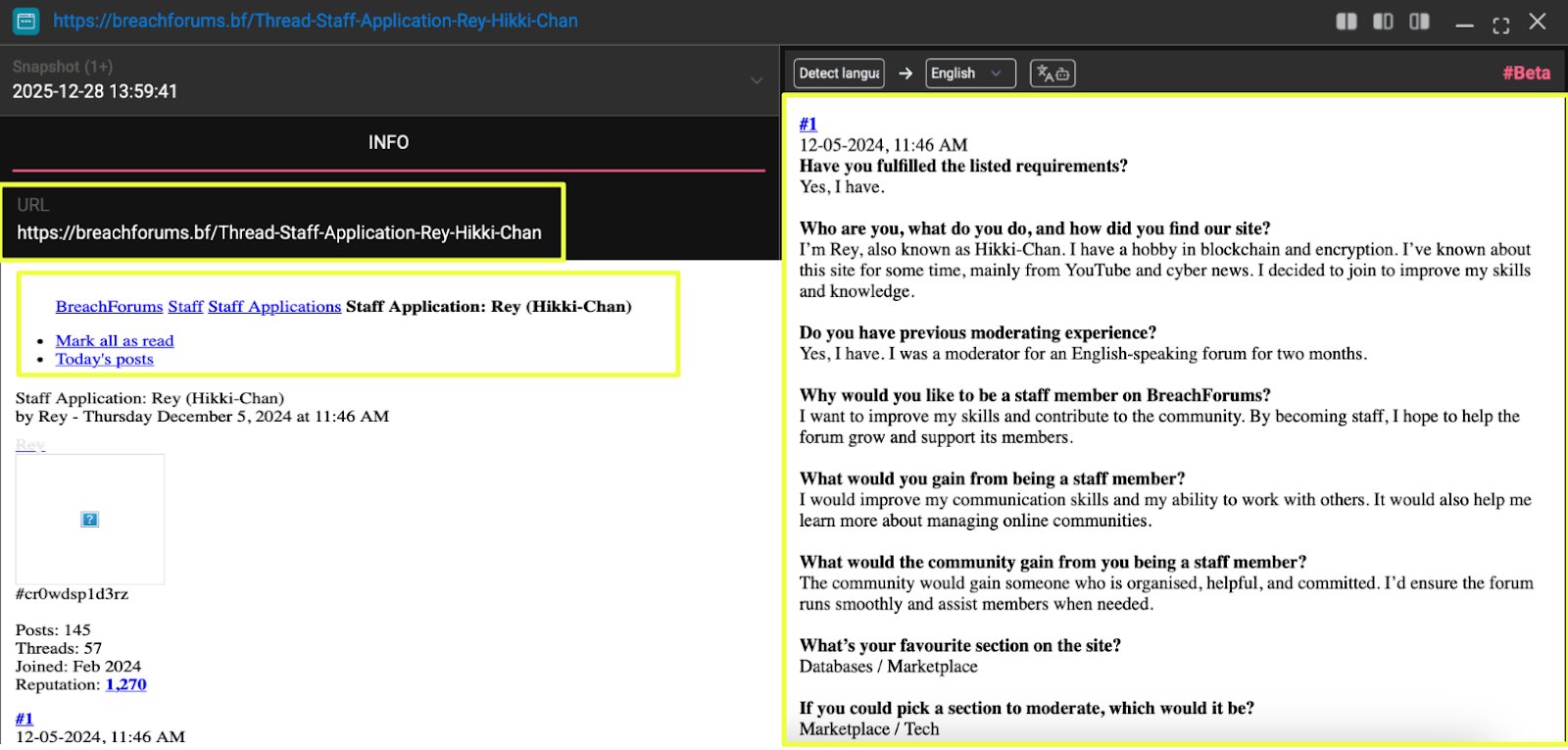This screenshot has height=750, width=1568.
Task: Select the equal split view layout icon
Action: 1347,22
